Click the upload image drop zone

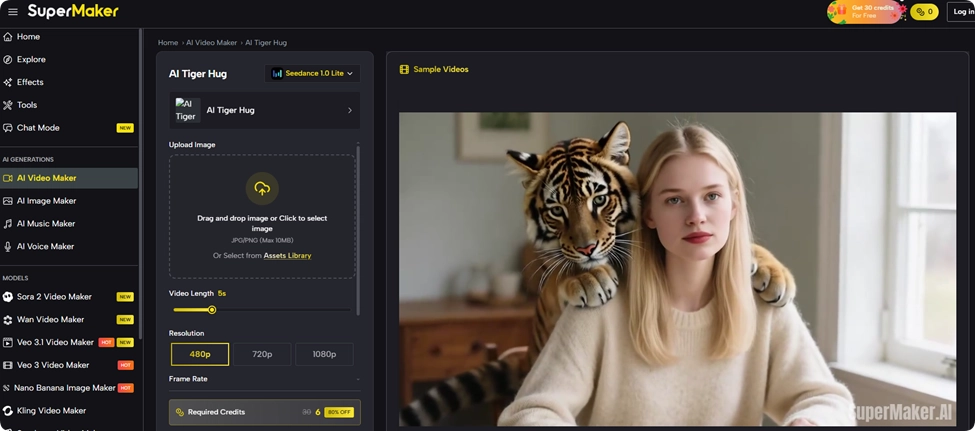pyautogui.click(x=262, y=216)
